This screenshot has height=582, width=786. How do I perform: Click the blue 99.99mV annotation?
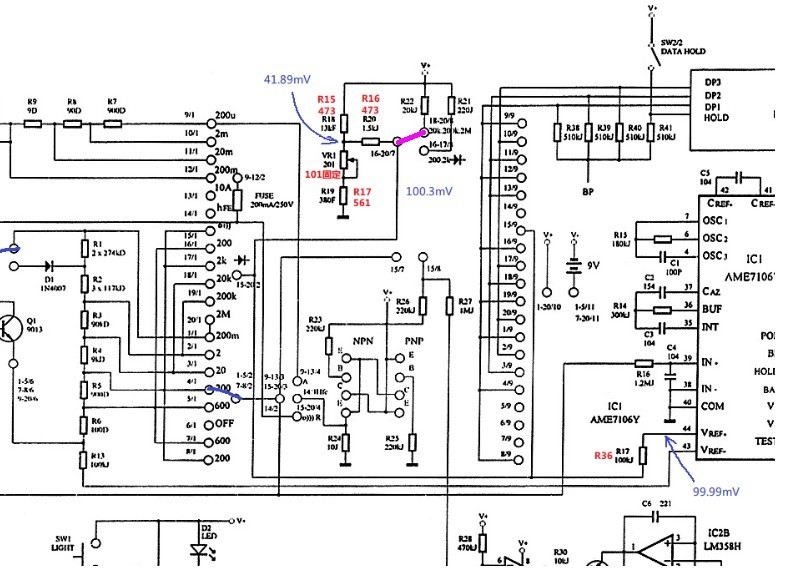coord(716,492)
